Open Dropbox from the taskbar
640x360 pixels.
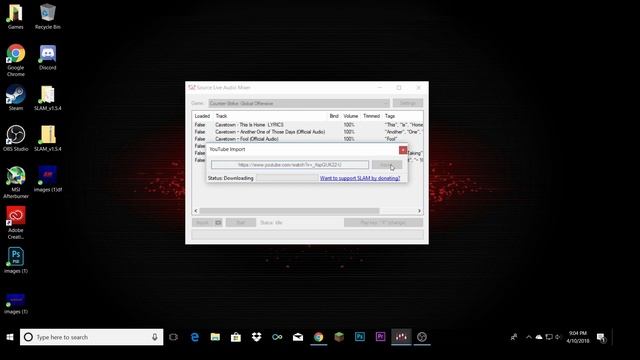pyautogui.click(x=256, y=337)
